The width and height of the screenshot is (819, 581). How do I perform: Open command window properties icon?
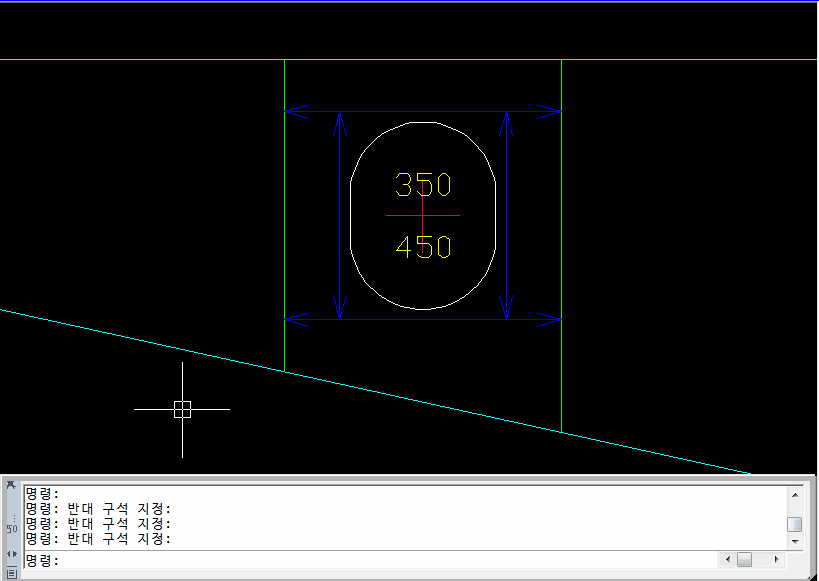click(11, 573)
